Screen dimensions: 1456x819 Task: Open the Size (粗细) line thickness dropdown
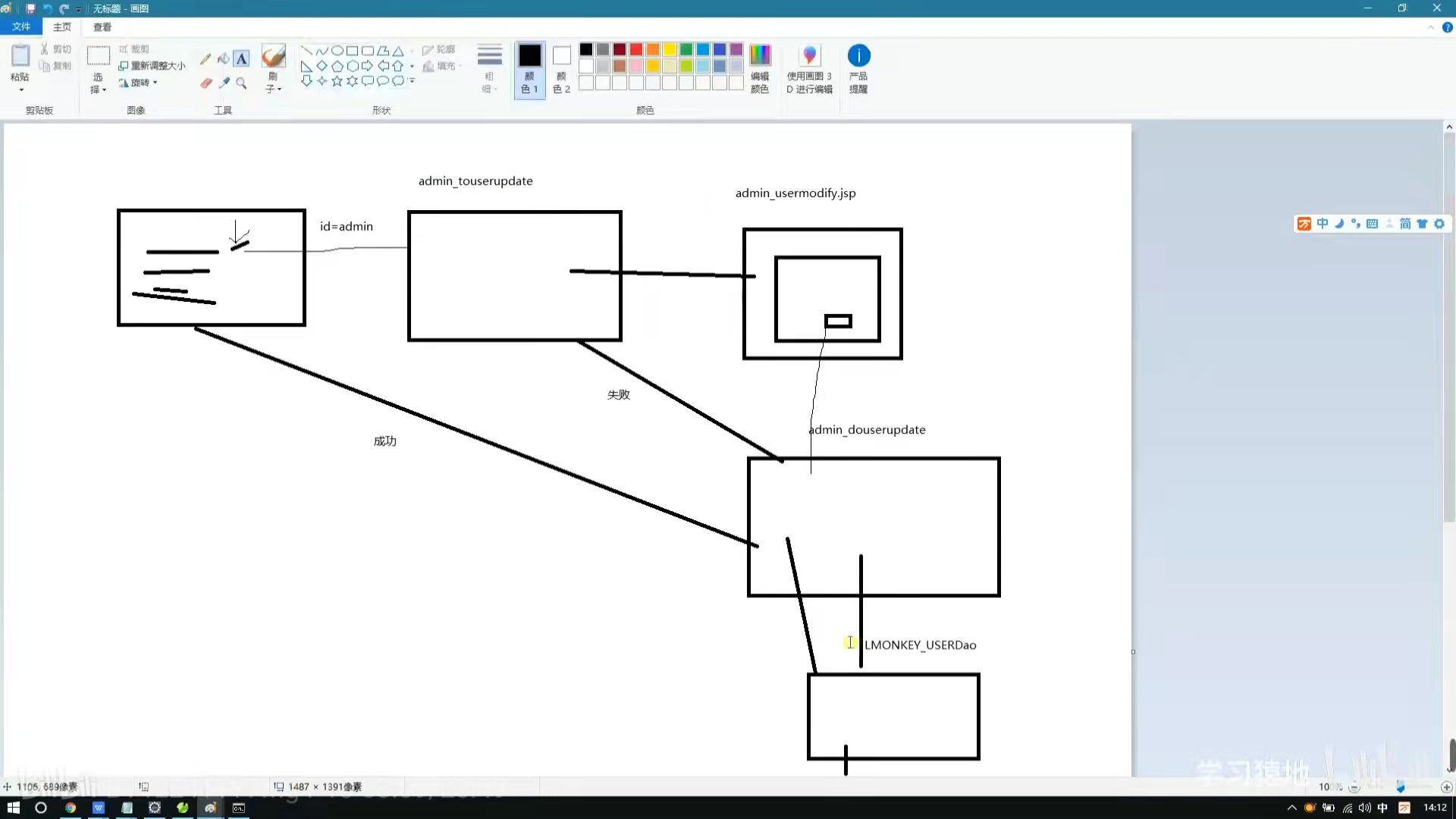tap(490, 69)
